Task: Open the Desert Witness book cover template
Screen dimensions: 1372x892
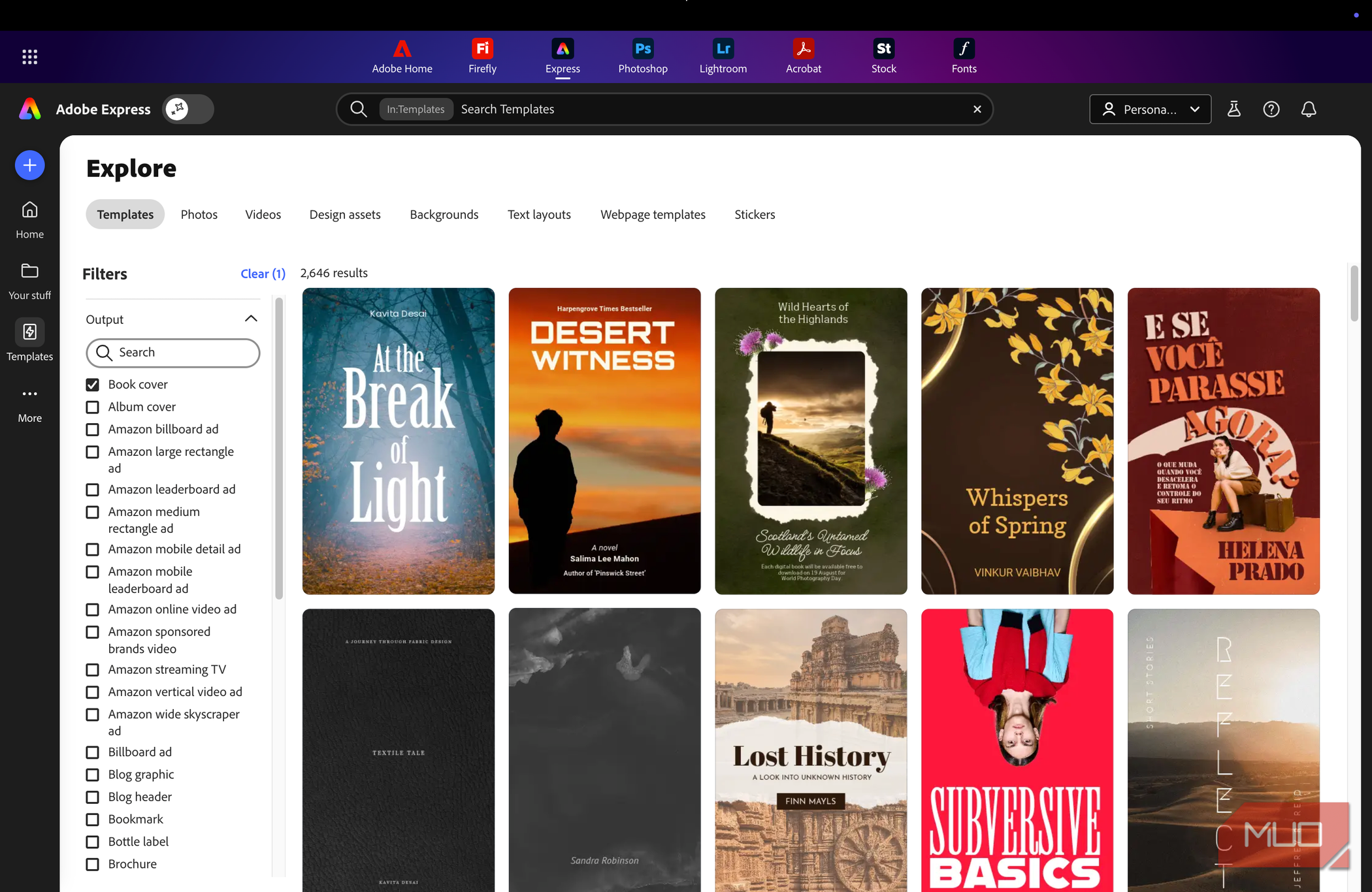Action: 604,441
